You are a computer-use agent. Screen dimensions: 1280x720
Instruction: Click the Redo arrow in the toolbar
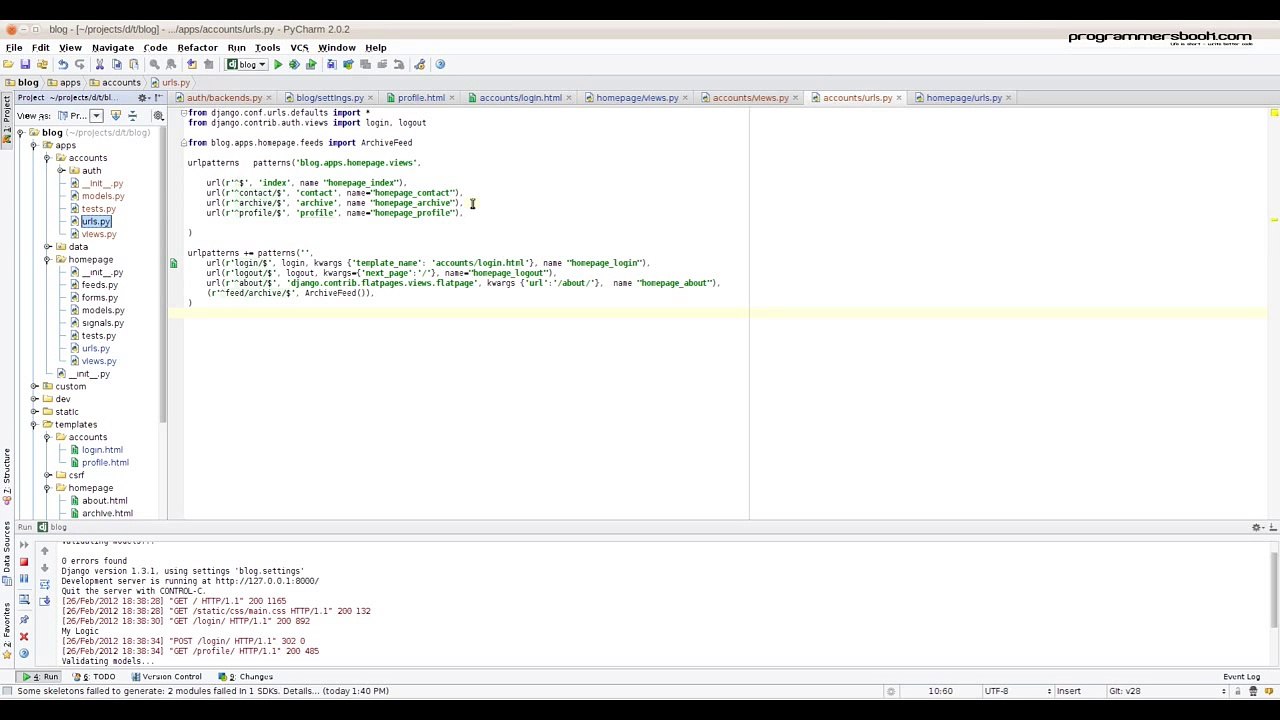[x=80, y=65]
